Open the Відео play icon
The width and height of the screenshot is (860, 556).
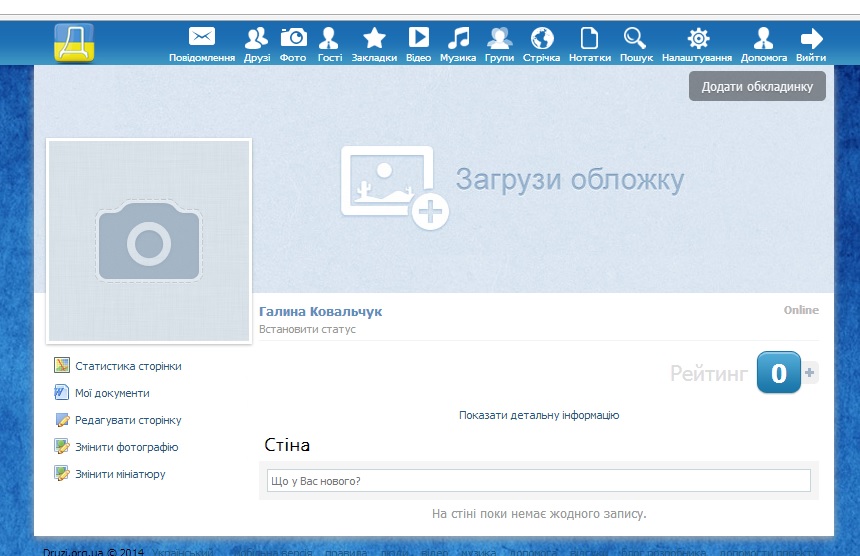click(418, 38)
